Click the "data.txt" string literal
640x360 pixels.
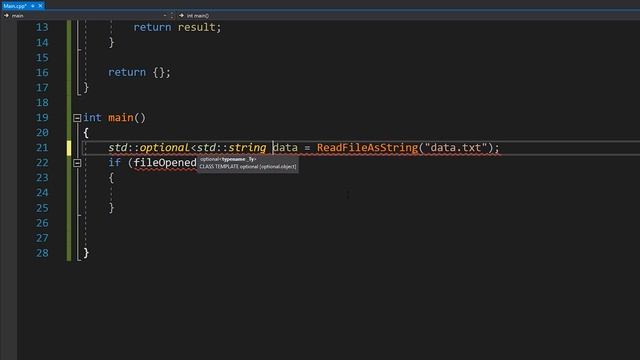coord(456,148)
